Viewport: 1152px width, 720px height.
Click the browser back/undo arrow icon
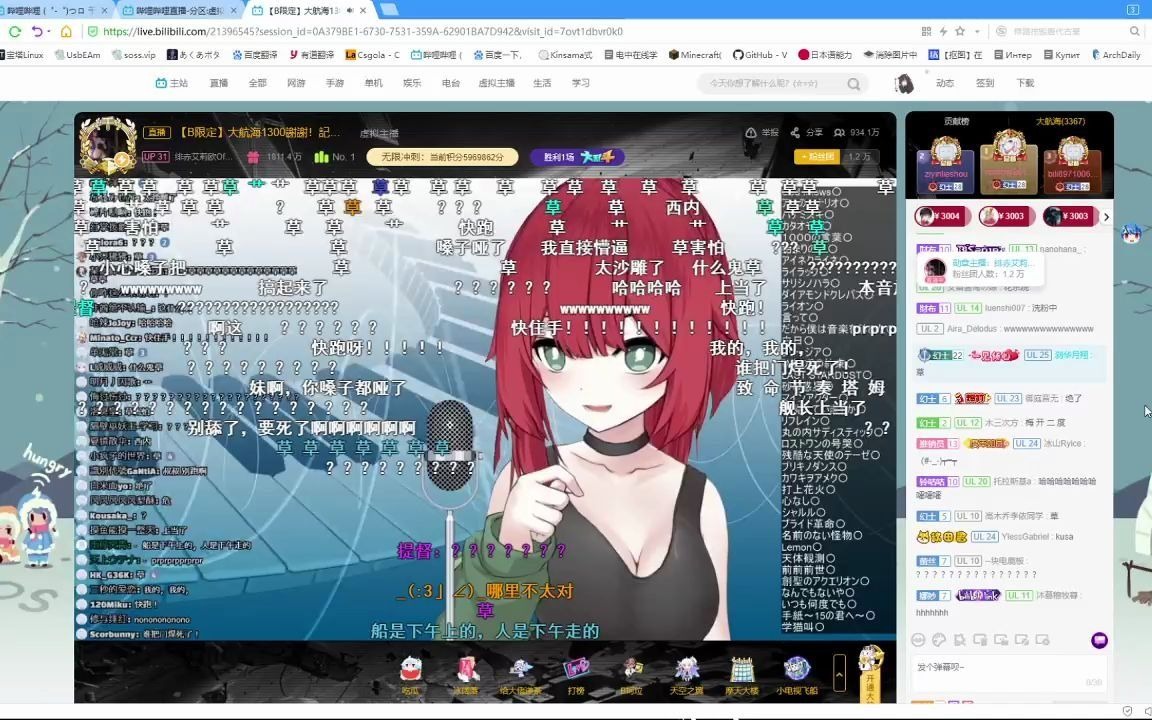(x=37, y=32)
